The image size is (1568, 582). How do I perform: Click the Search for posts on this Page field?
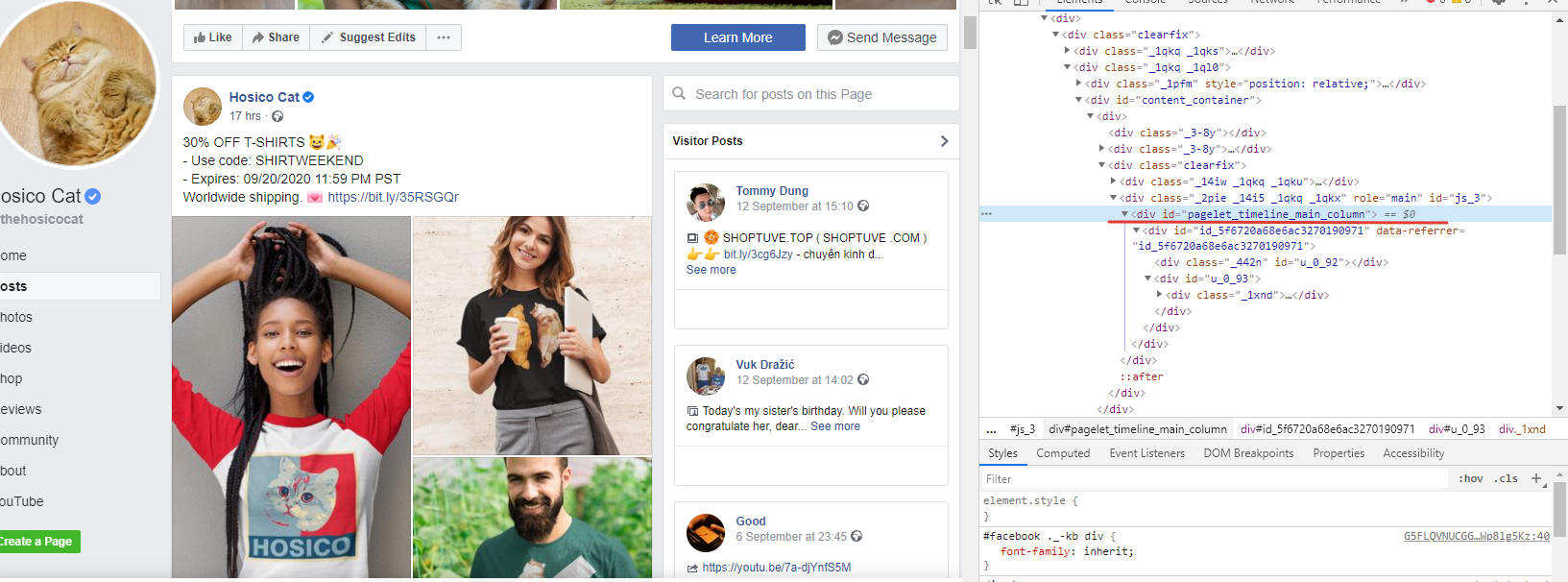[x=810, y=94]
